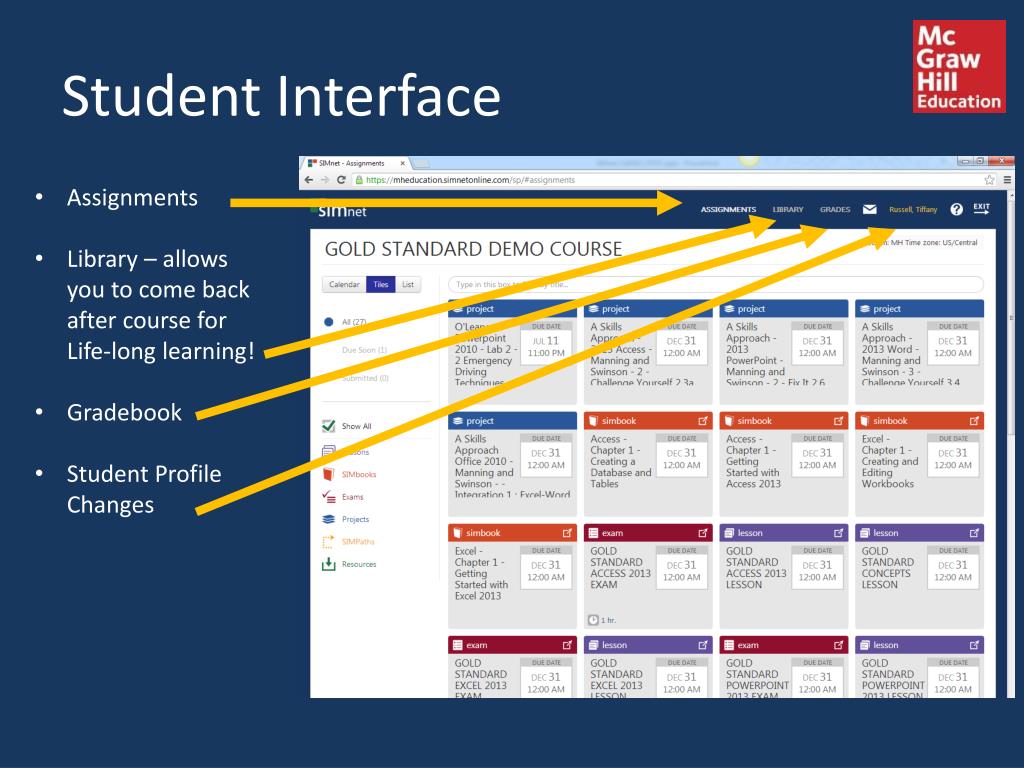1024x768 pixels.
Task: Click the Lessons filter icon
Action: (x=328, y=451)
